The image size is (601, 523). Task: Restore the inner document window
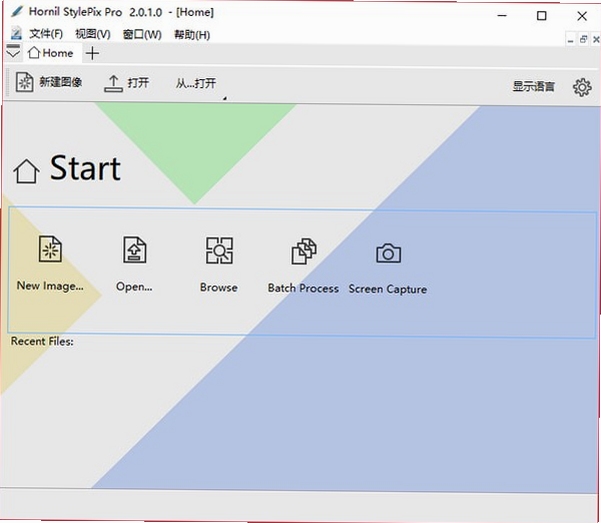pos(583,39)
